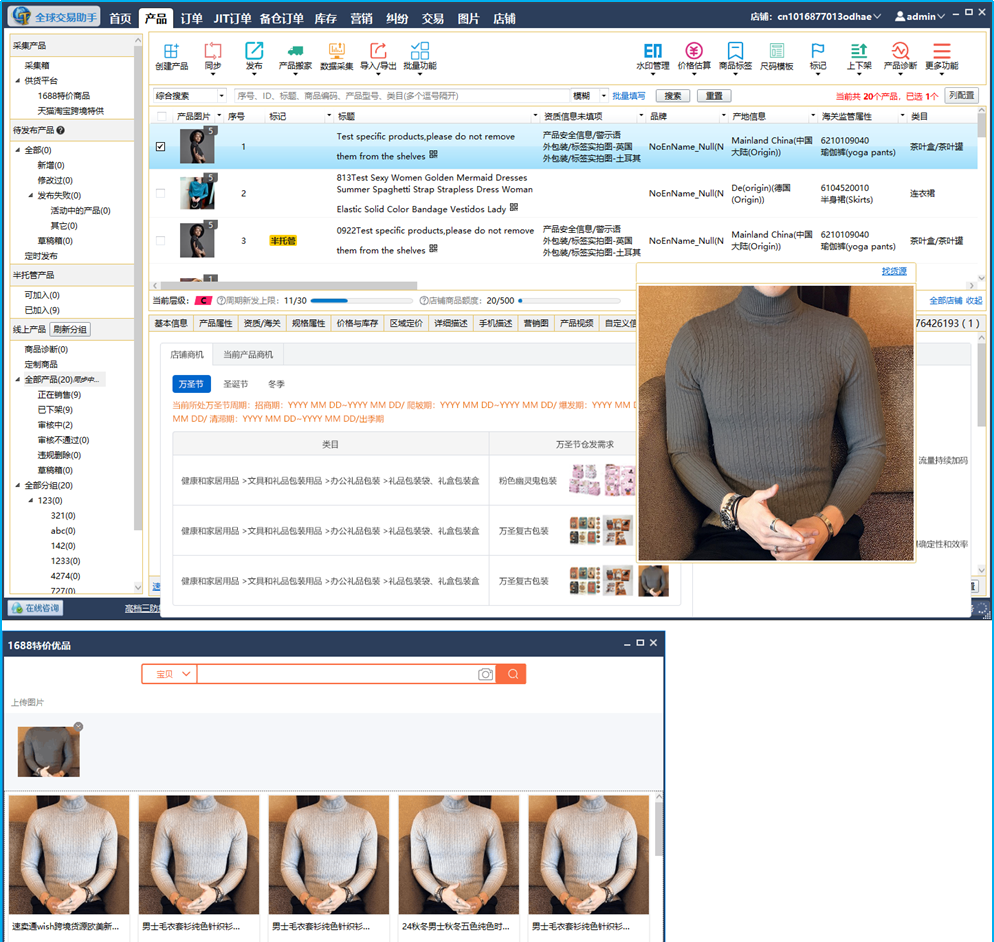Toggle the select-all checkbox in table header
The image size is (994, 942).
click(161, 117)
